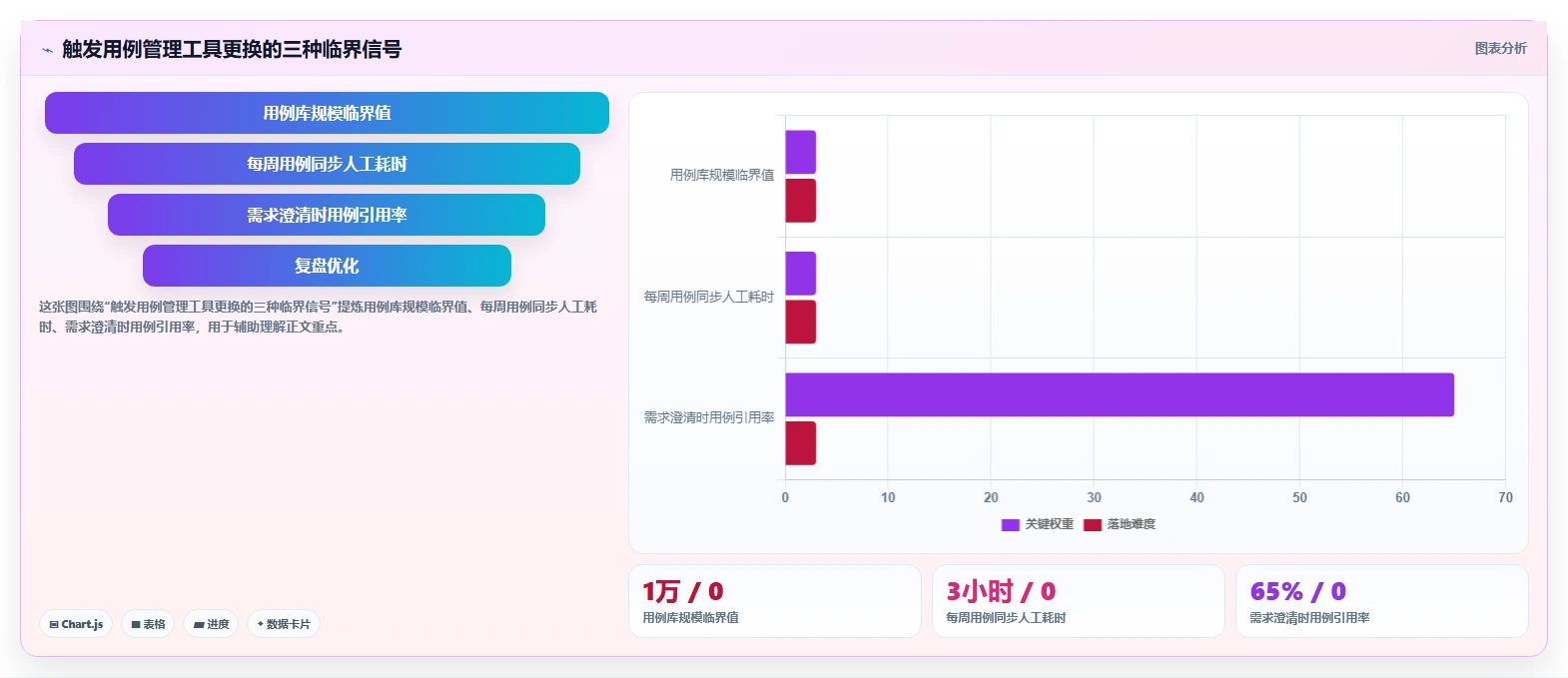Click the chart y-axis label 每周用例同步人工耗时

pos(709,297)
